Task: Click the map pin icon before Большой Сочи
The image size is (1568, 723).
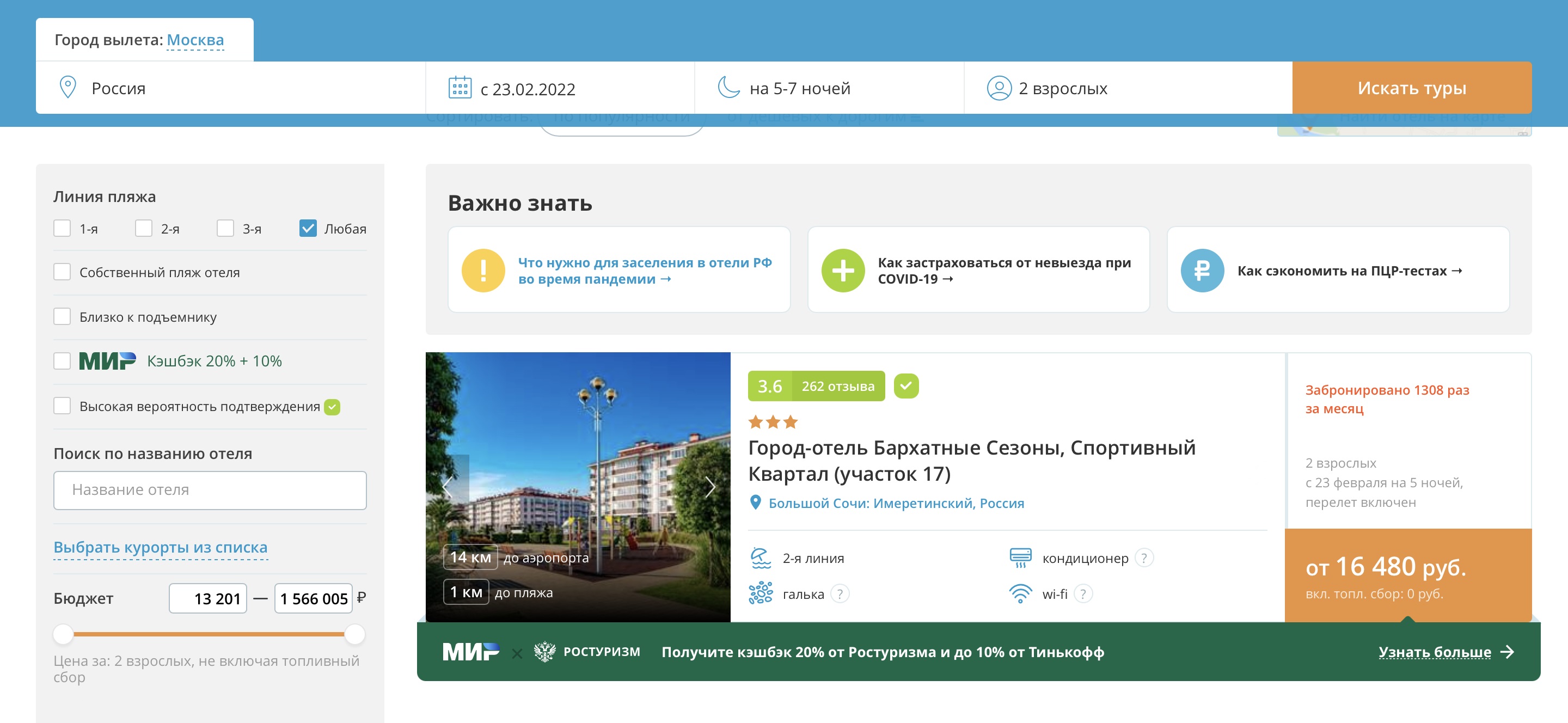Action: click(x=755, y=503)
